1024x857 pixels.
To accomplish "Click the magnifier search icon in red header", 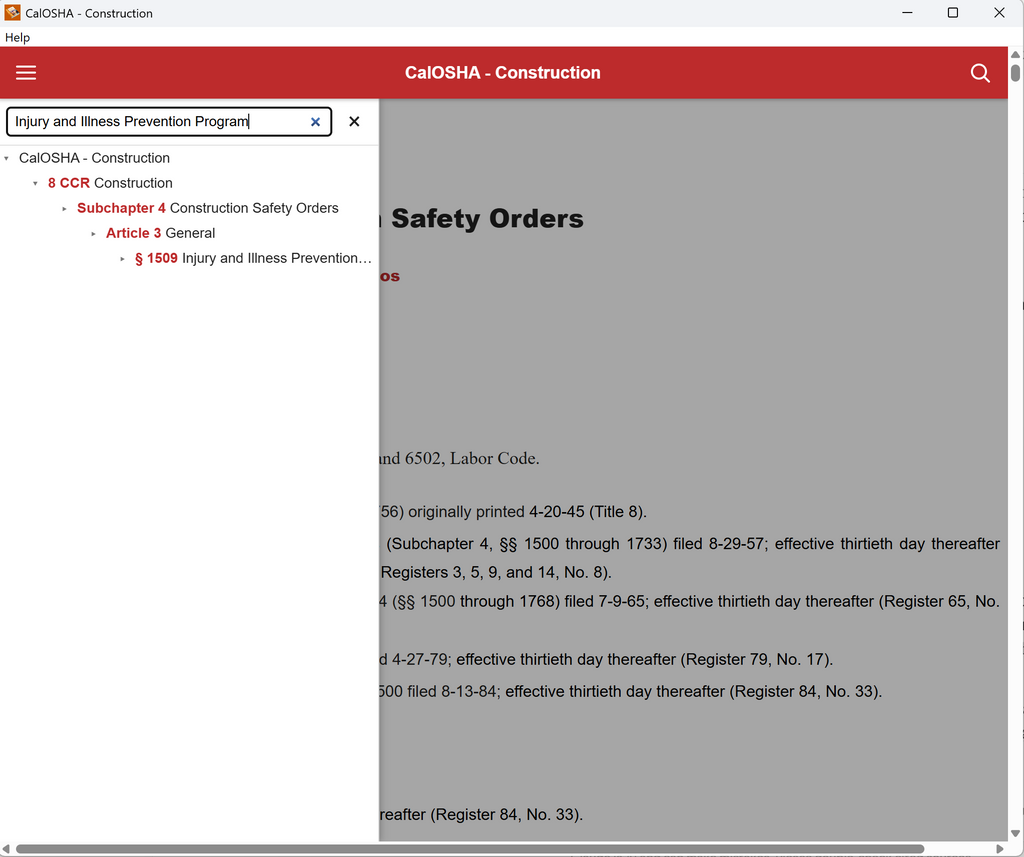I will (980, 73).
